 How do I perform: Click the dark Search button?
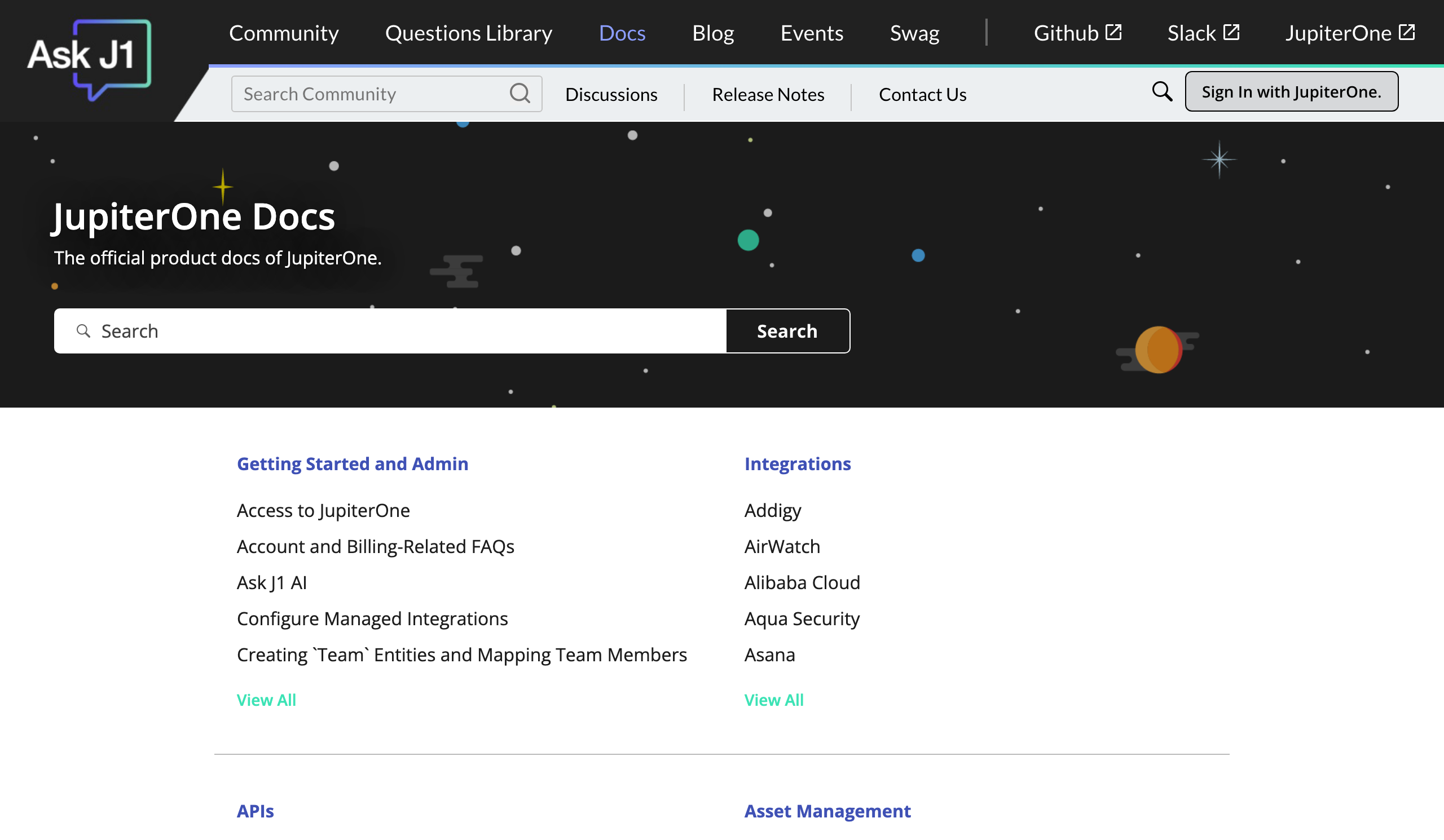point(787,331)
